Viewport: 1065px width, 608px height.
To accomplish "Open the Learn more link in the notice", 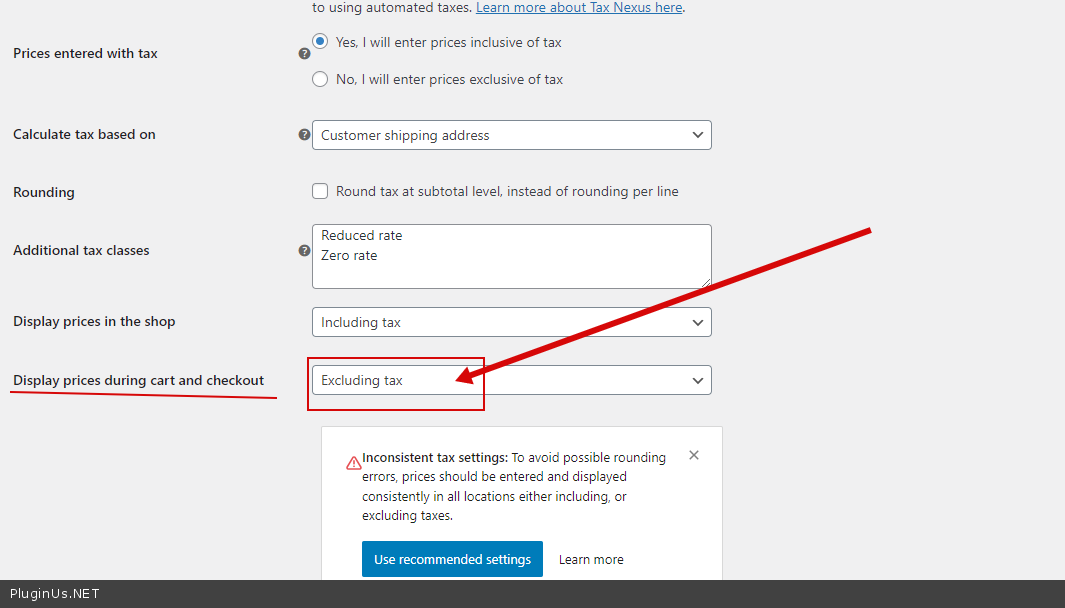I will point(591,560).
